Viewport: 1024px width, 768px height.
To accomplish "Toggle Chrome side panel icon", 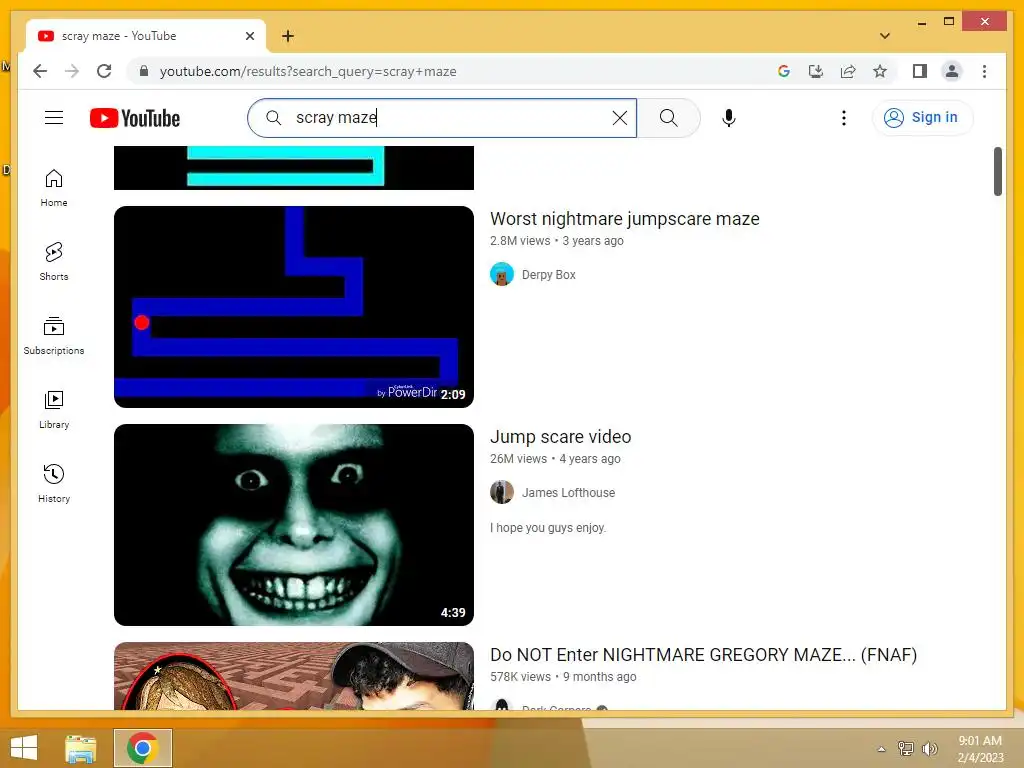I will [920, 71].
